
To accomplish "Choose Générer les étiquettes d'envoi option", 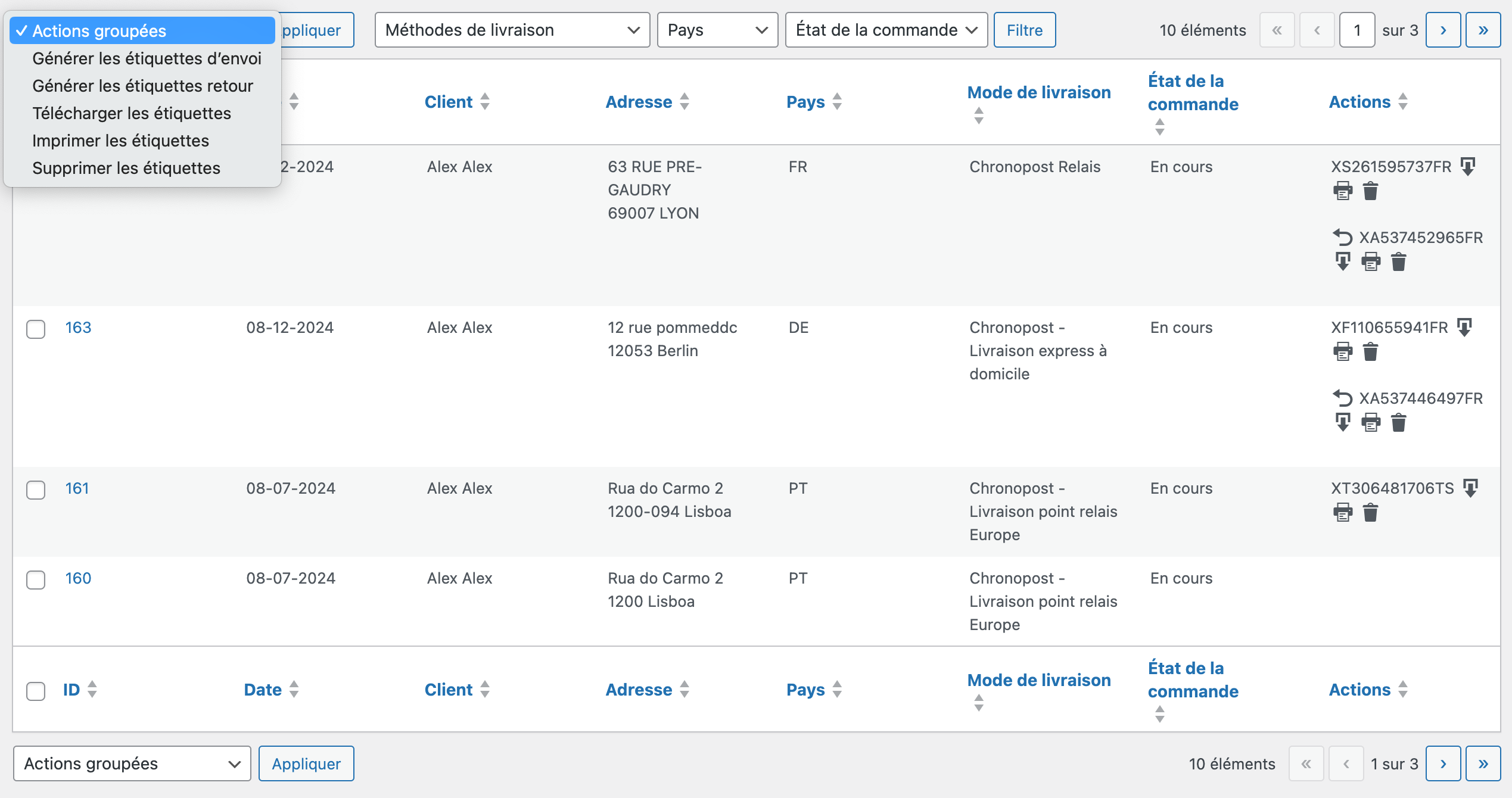I will point(147,58).
